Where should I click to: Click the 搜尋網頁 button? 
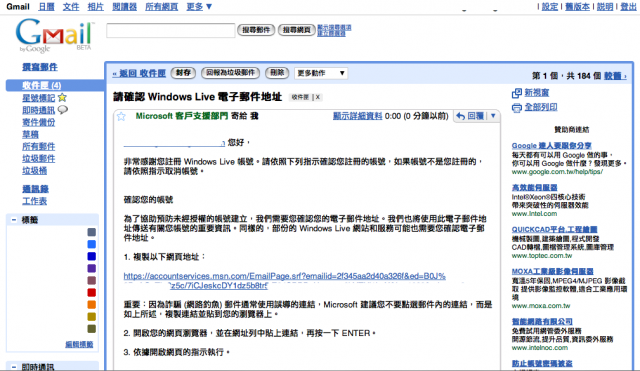click(x=297, y=30)
